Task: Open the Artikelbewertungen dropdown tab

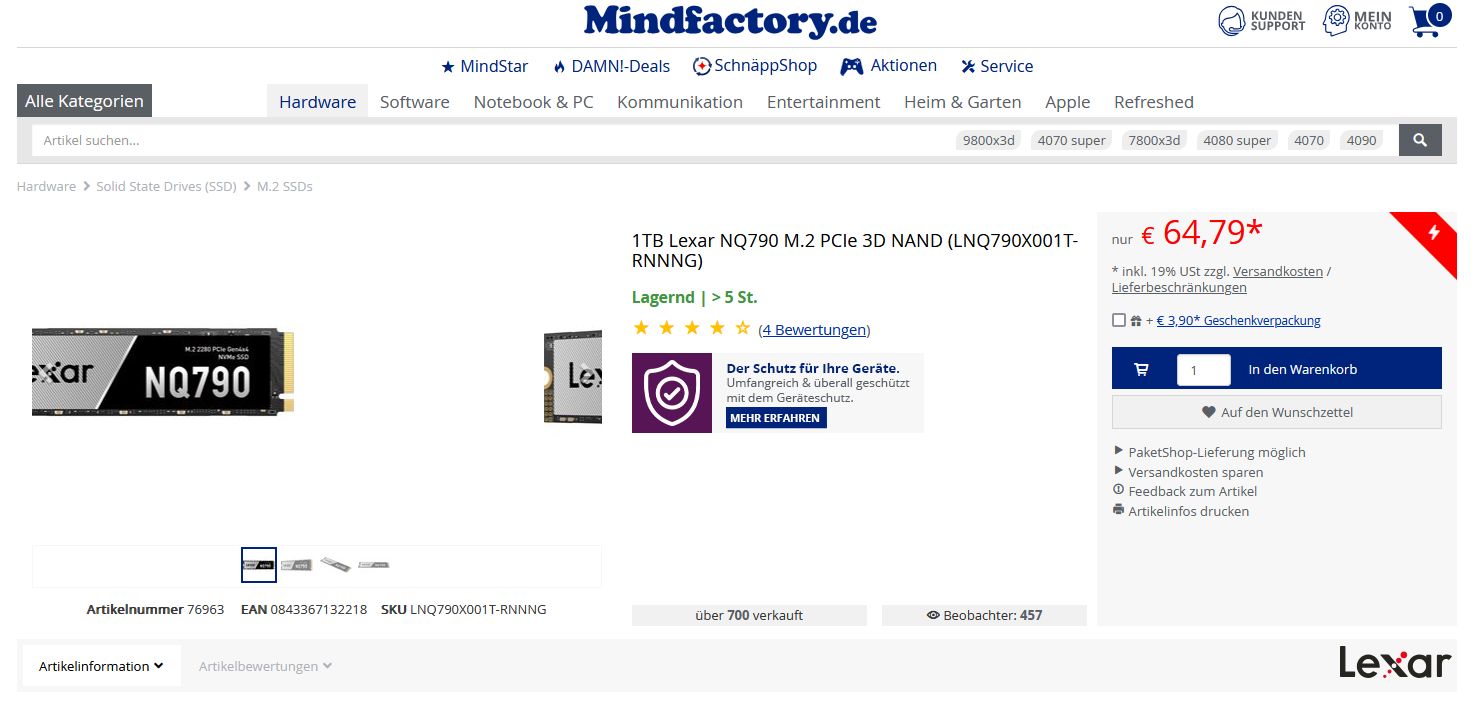Action: [265, 666]
